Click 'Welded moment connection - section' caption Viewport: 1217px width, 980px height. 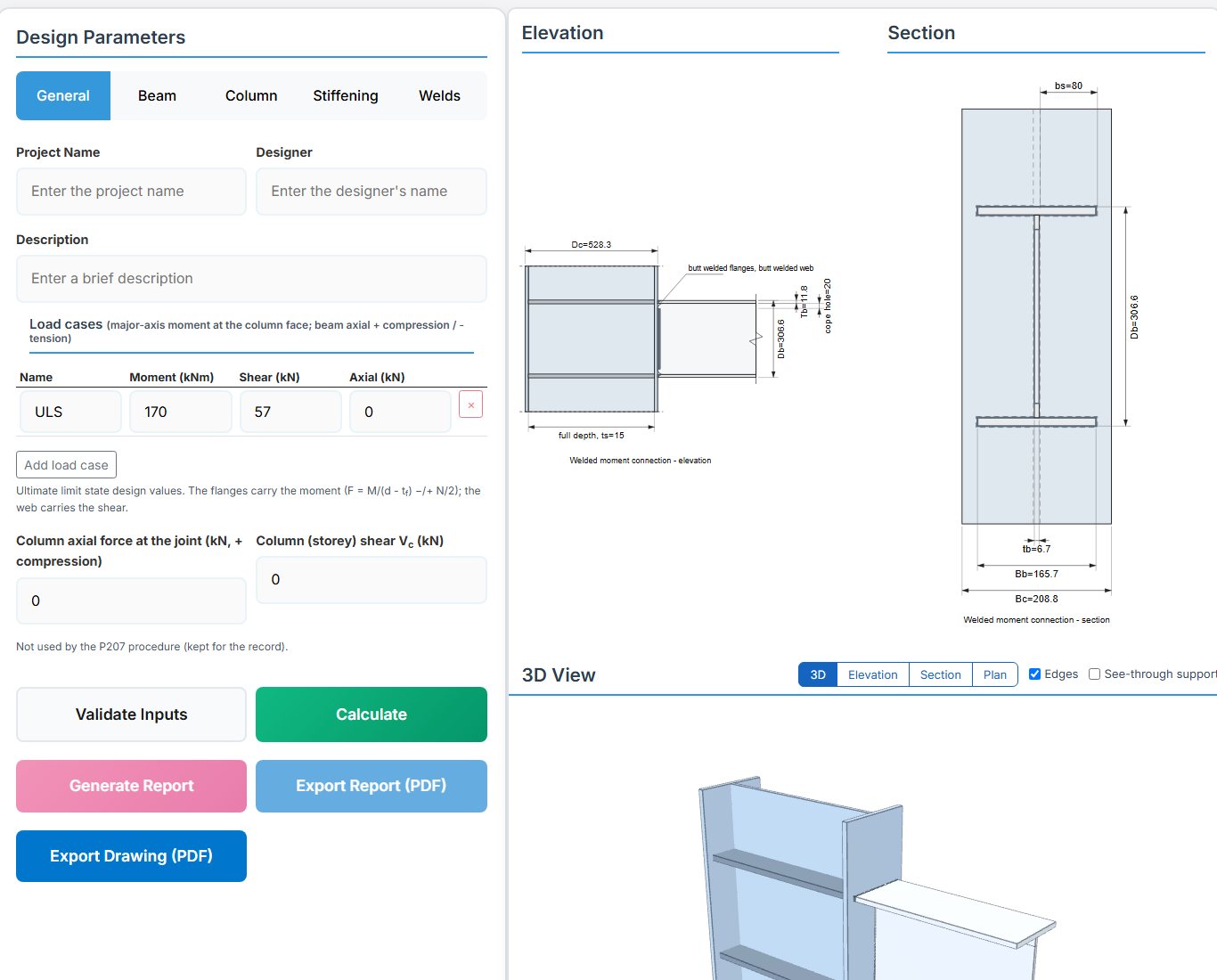(x=1036, y=620)
